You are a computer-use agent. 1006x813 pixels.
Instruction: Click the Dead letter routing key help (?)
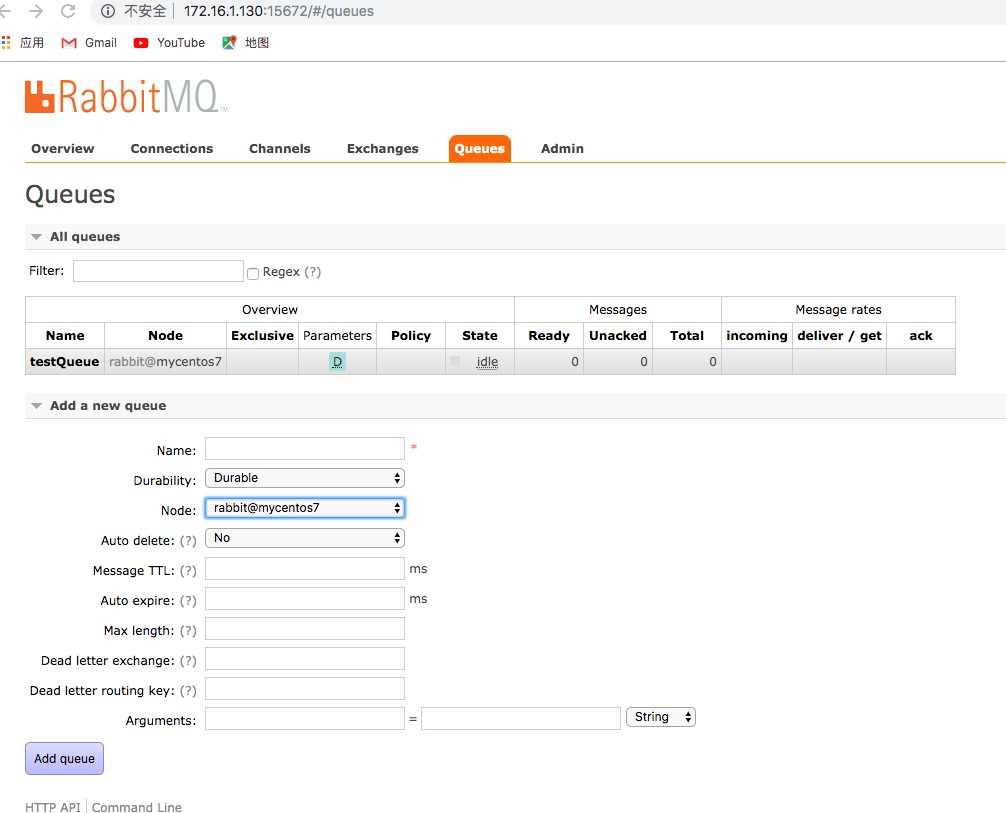[188, 690]
